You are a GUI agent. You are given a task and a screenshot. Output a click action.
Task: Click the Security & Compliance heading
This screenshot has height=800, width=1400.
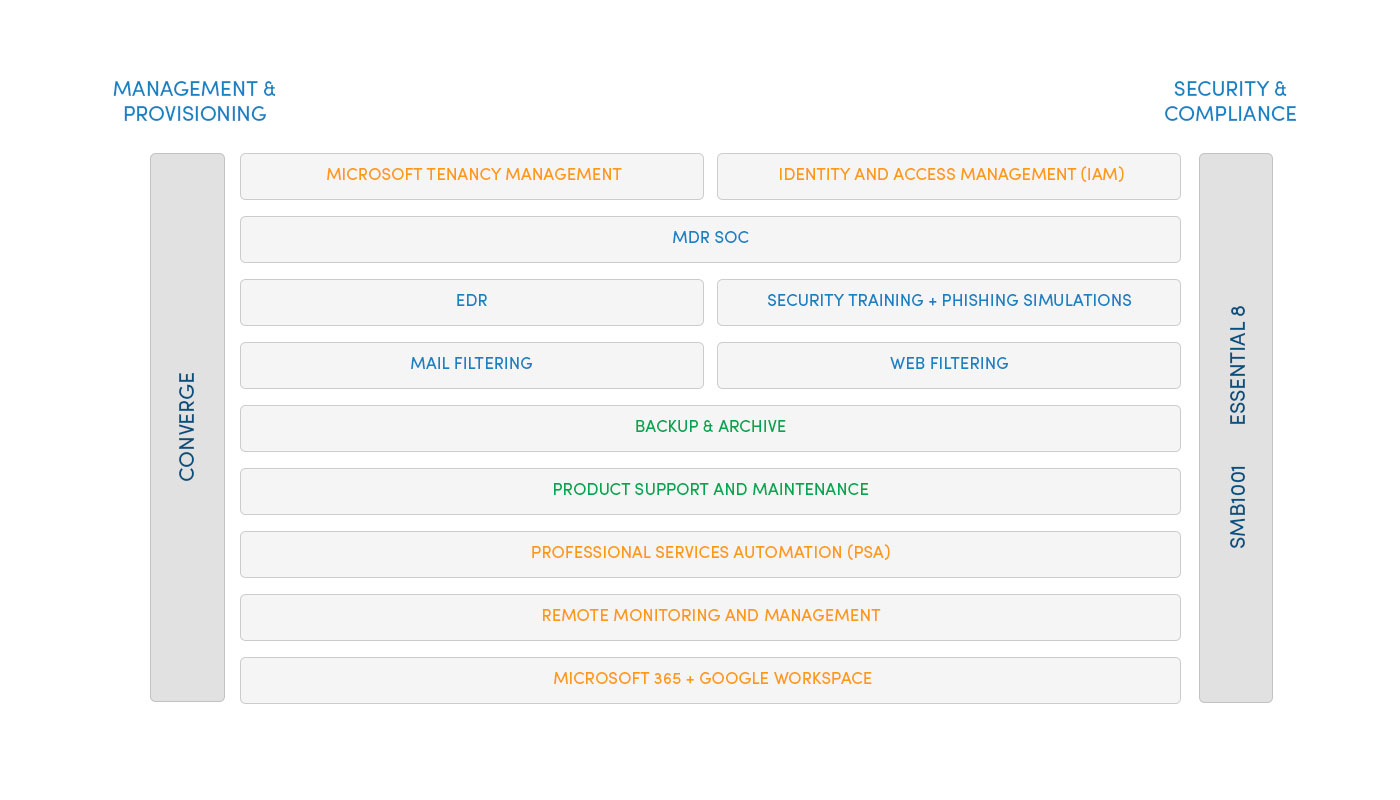pyautogui.click(x=1230, y=101)
